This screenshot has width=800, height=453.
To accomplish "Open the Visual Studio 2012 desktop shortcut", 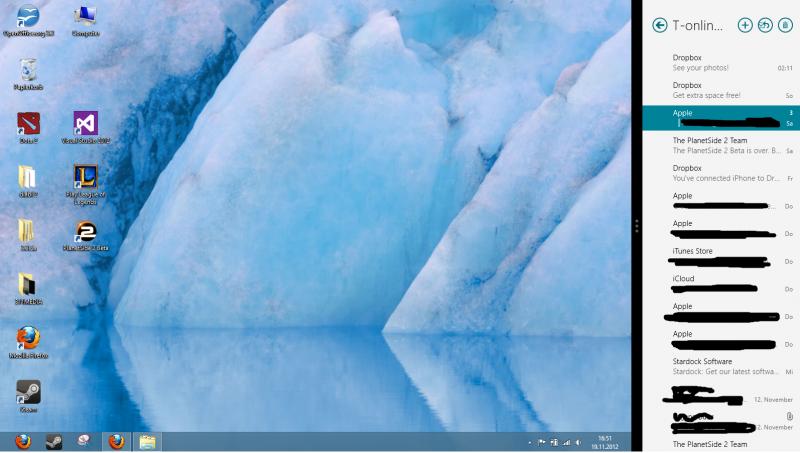I will coord(85,125).
